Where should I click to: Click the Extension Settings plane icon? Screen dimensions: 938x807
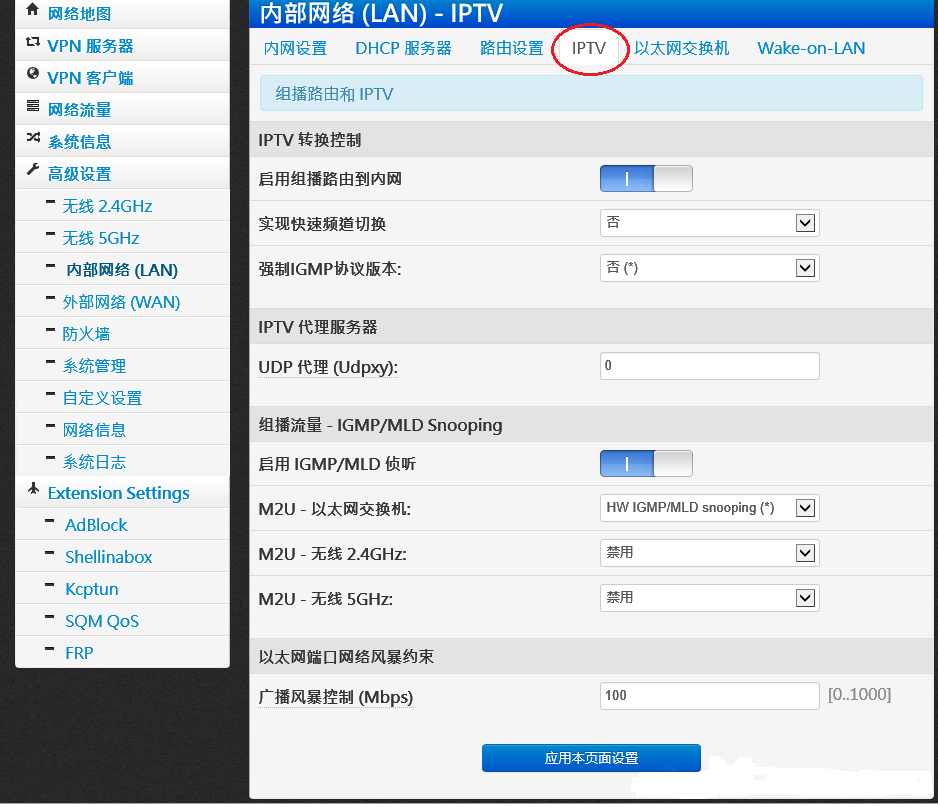coord(33,490)
